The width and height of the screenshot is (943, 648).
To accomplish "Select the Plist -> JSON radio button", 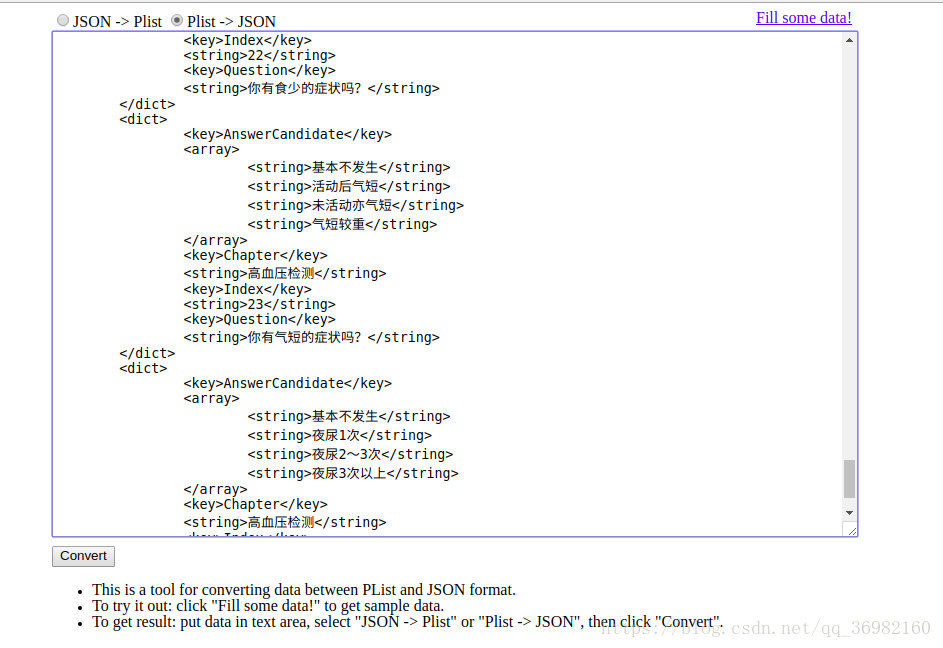I will (177, 20).
